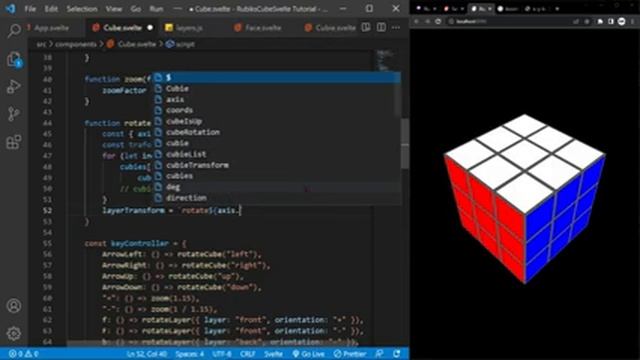Image resolution: width=640 pixels, height=360 pixels.
Task: Select 'axis' autocomplete suggestion
Action: tap(276, 99)
